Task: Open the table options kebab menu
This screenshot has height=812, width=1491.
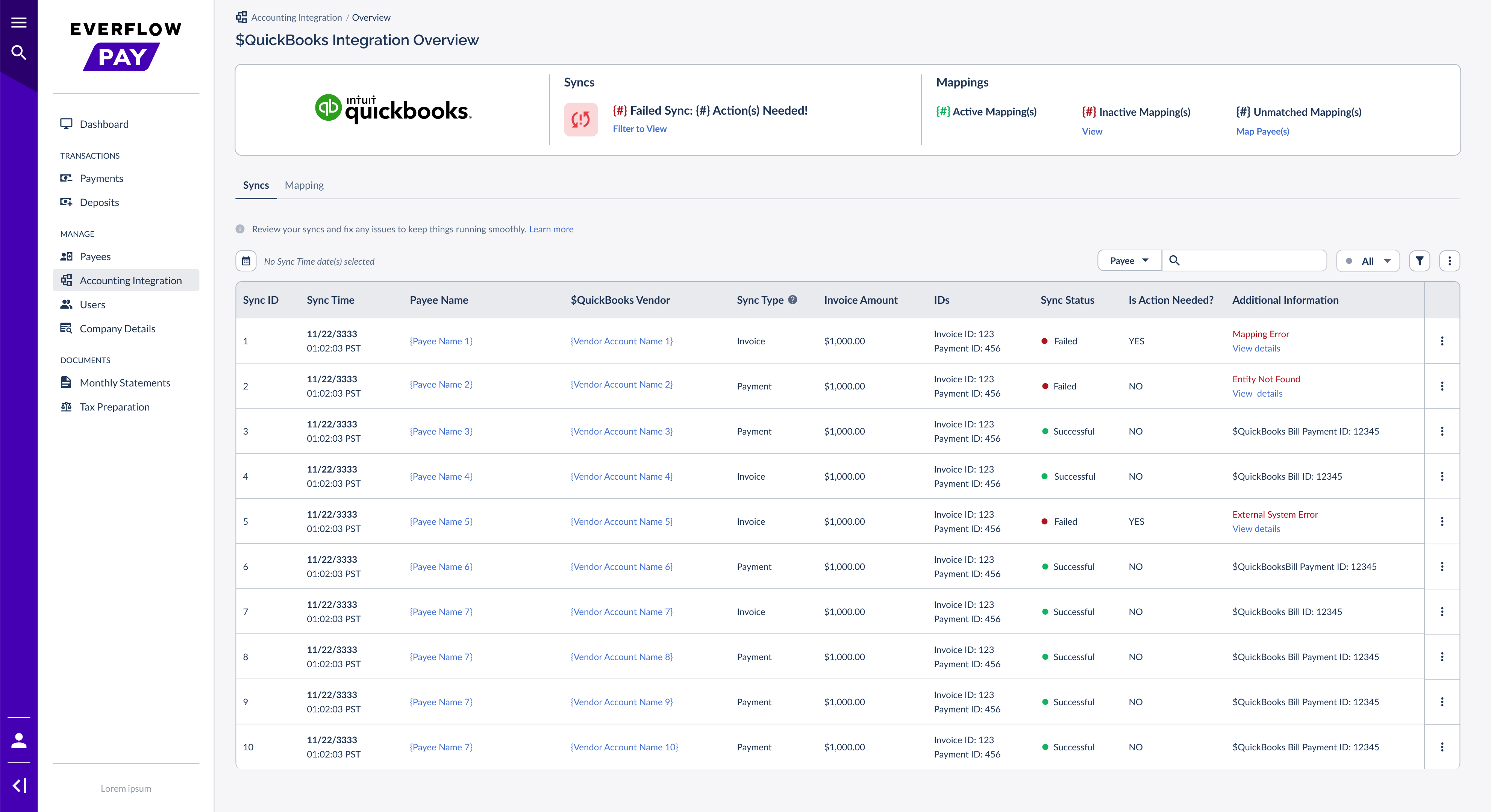Action: (1450, 261)
